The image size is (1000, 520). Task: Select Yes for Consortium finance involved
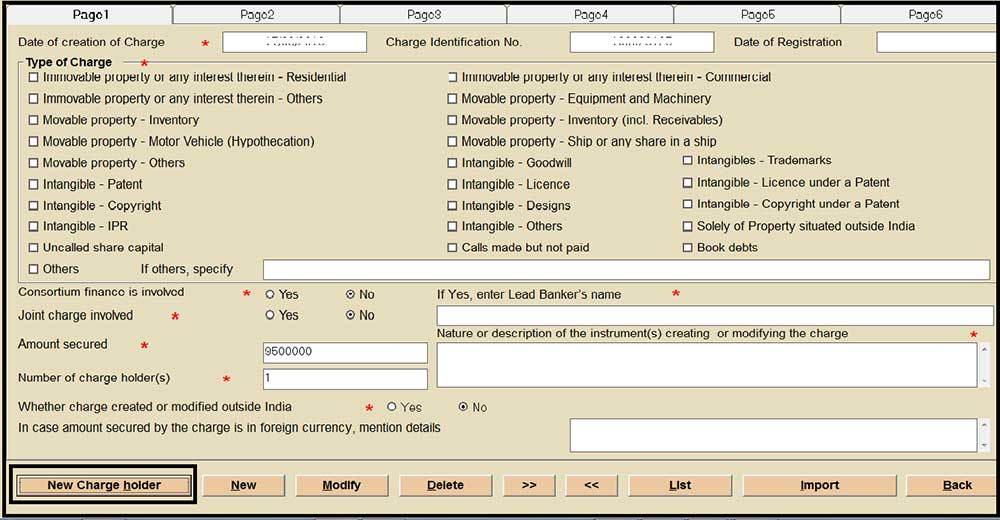coord(270,295)
